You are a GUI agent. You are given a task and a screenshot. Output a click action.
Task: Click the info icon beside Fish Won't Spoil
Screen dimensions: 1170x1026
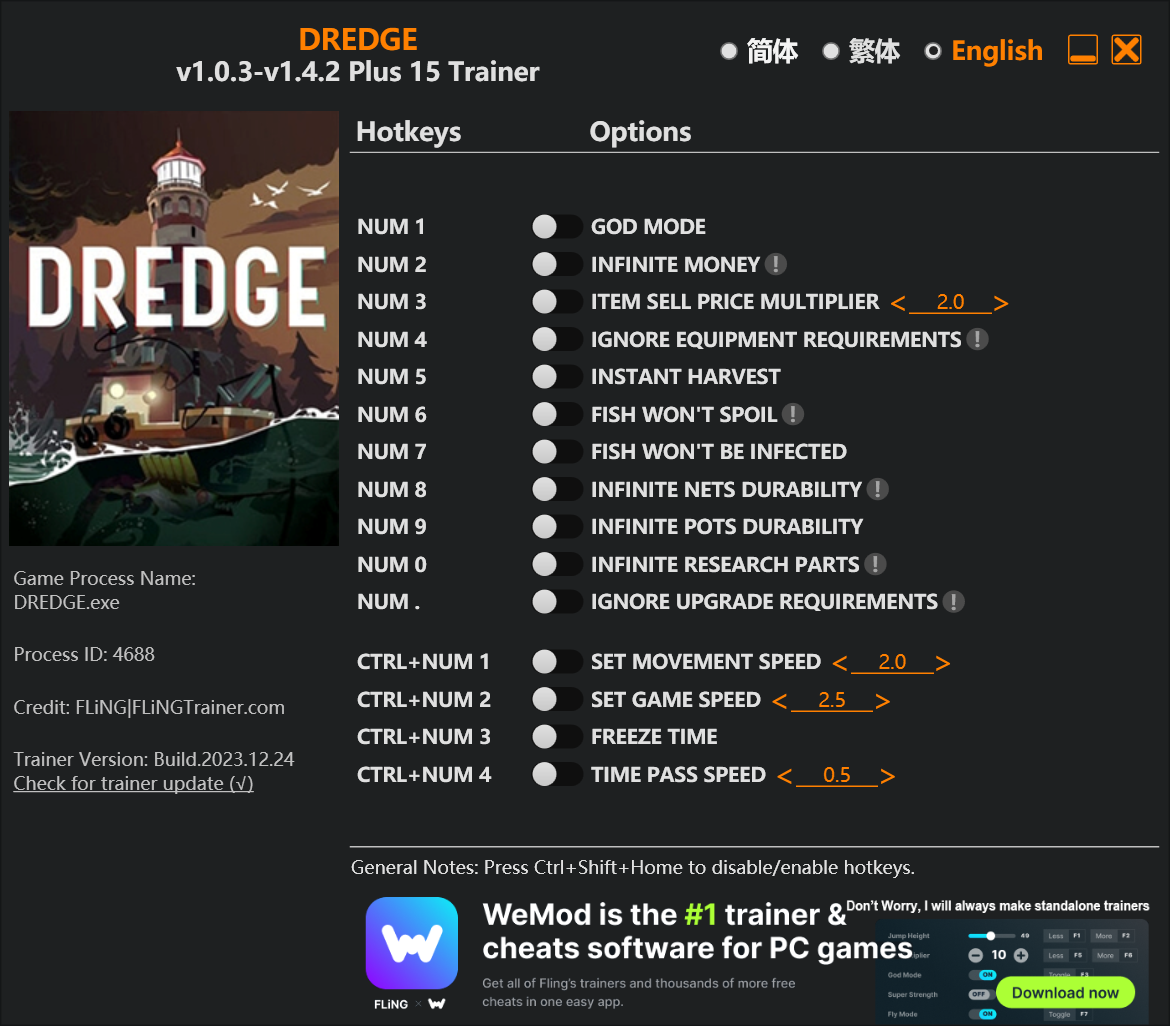(x=792, y=414)
